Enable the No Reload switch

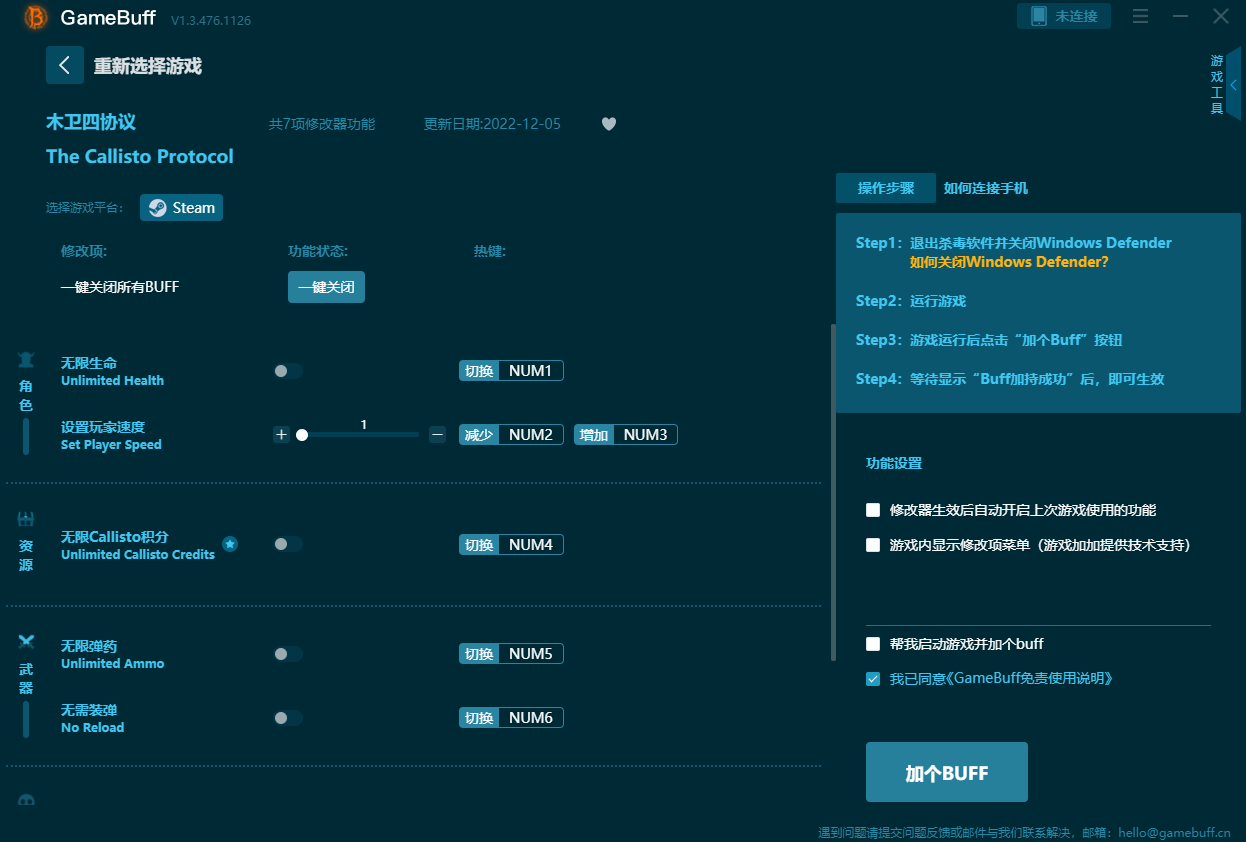(288, 718)
